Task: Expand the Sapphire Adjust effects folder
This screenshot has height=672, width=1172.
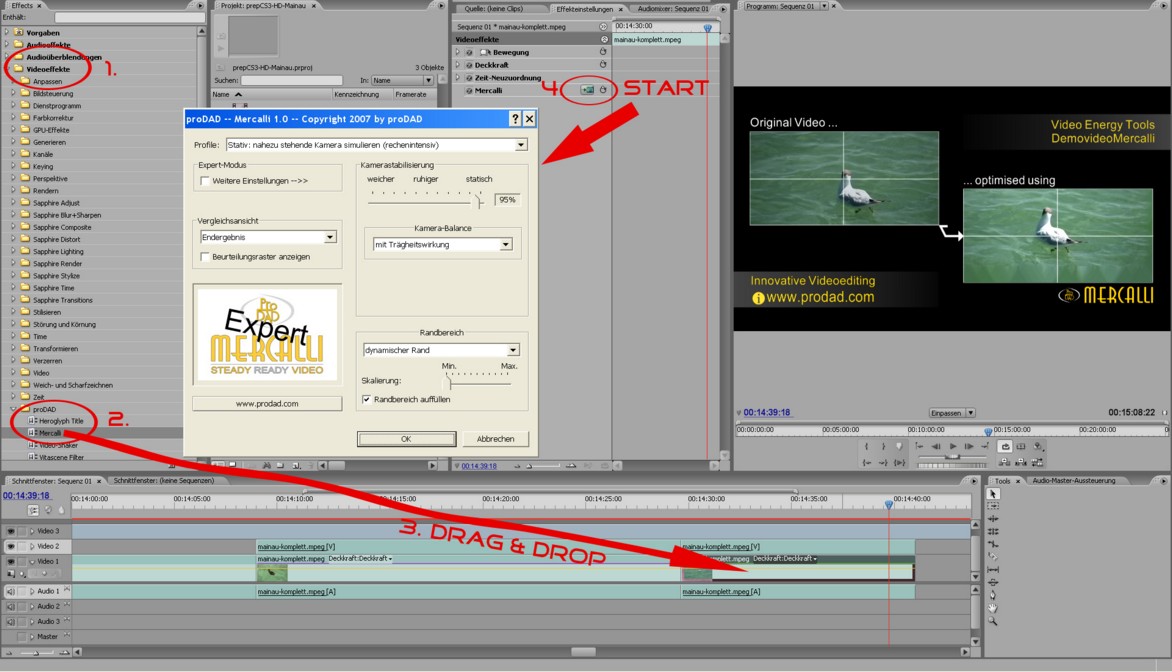Action: (13, 203)
